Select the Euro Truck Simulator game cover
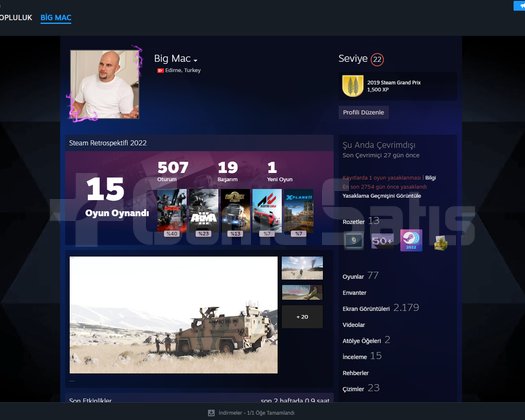The image size is (525, 420). (235, 211)
